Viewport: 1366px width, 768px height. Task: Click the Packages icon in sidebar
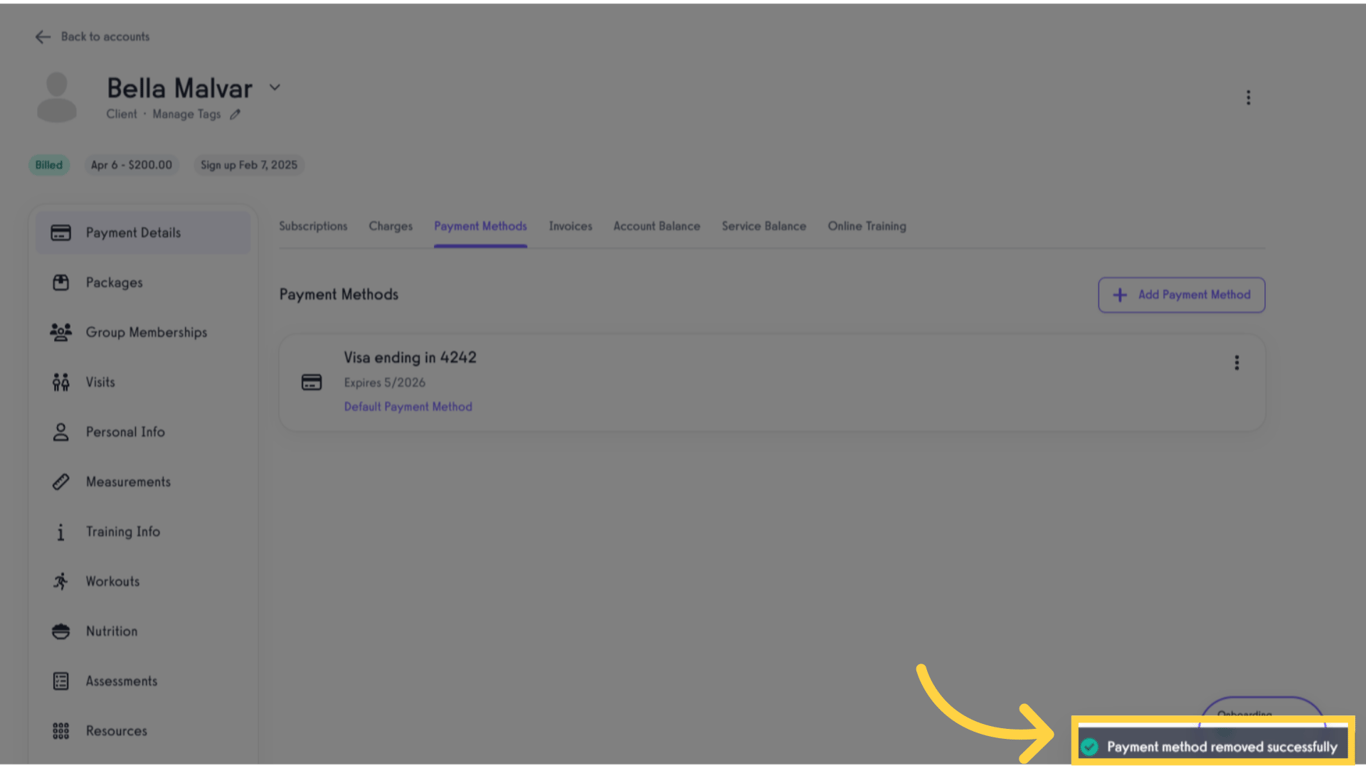point(60,282)
